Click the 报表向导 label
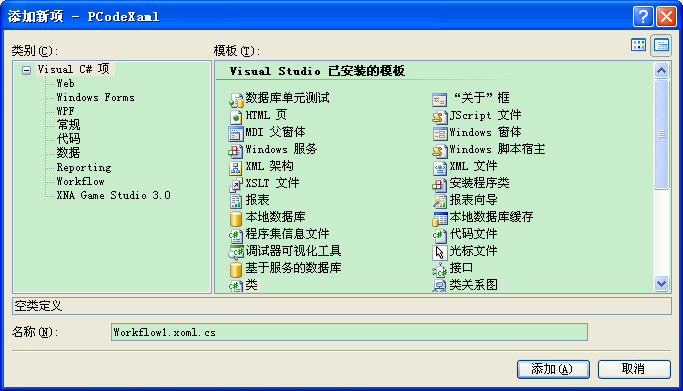 pos(473,200)
